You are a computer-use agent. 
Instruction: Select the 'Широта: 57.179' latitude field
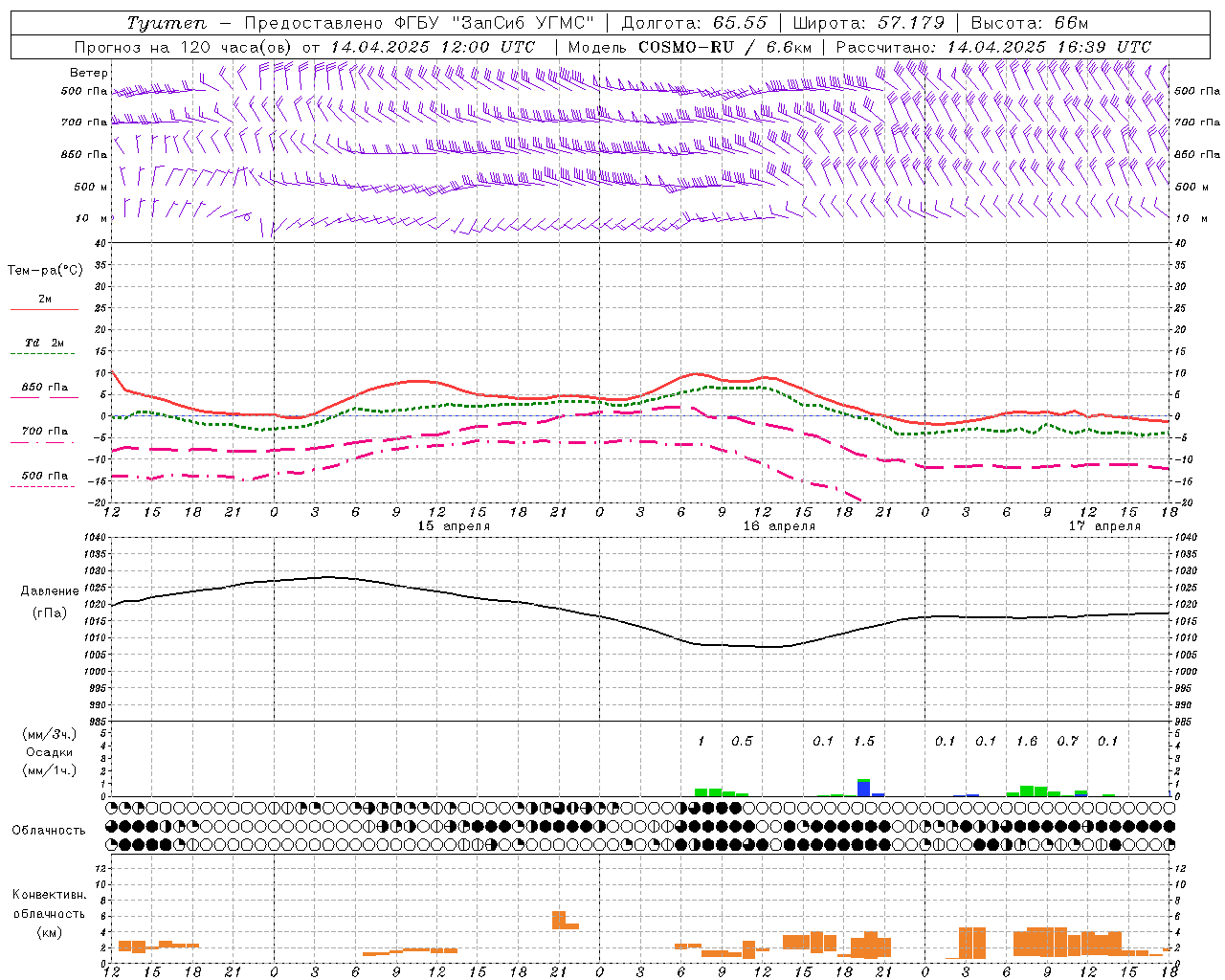pos(869,23)
